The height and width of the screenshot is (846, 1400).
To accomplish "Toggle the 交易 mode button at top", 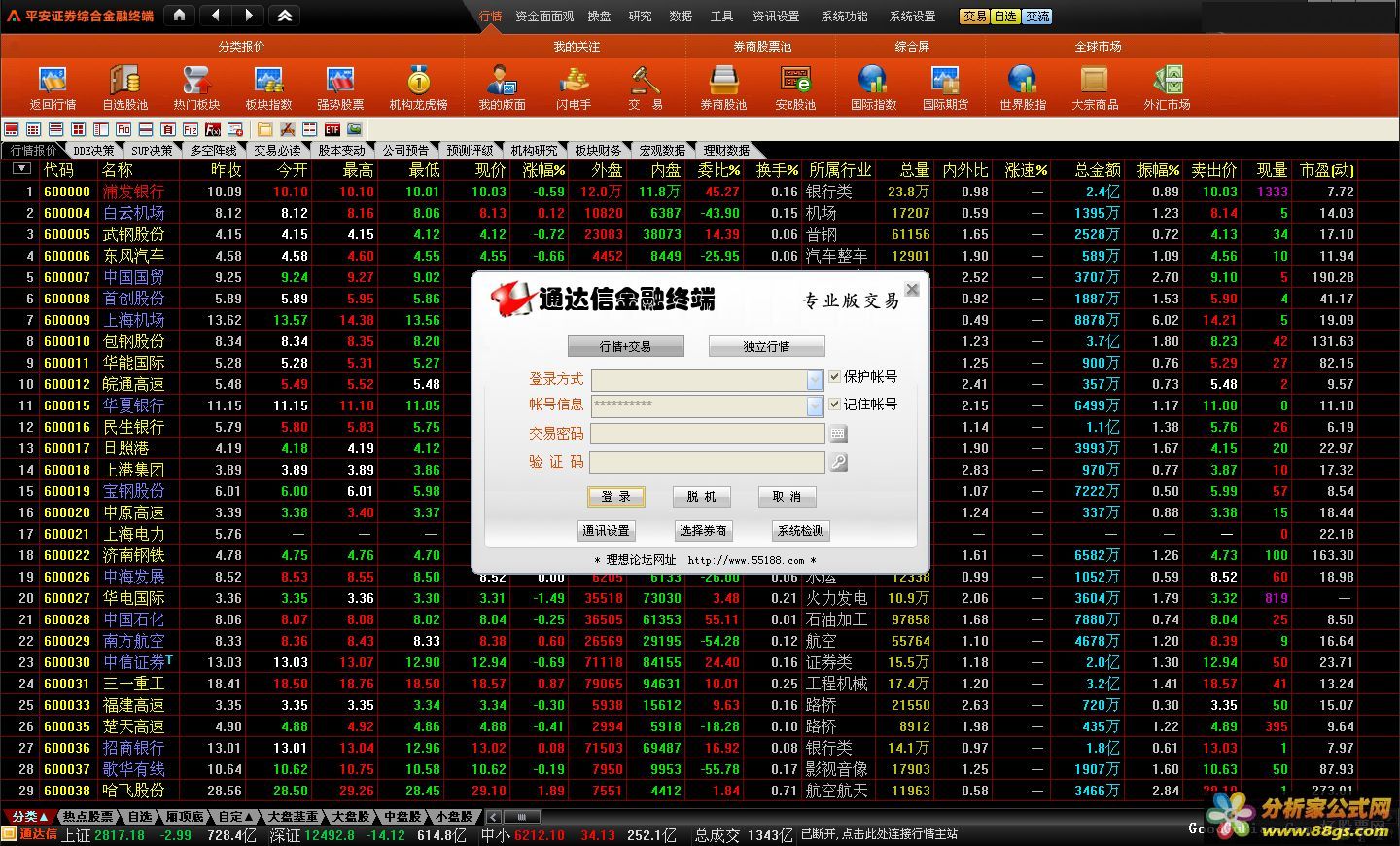I will 975,17.
